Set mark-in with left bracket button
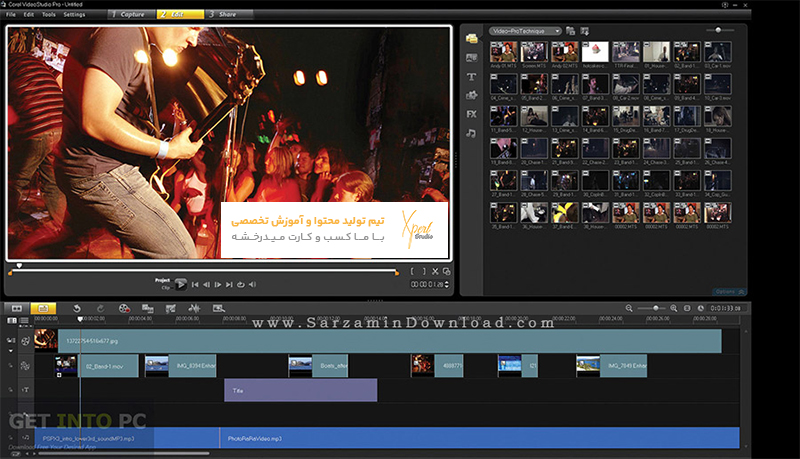This screenshot has height=459, width=800. (x=412, y=271)
